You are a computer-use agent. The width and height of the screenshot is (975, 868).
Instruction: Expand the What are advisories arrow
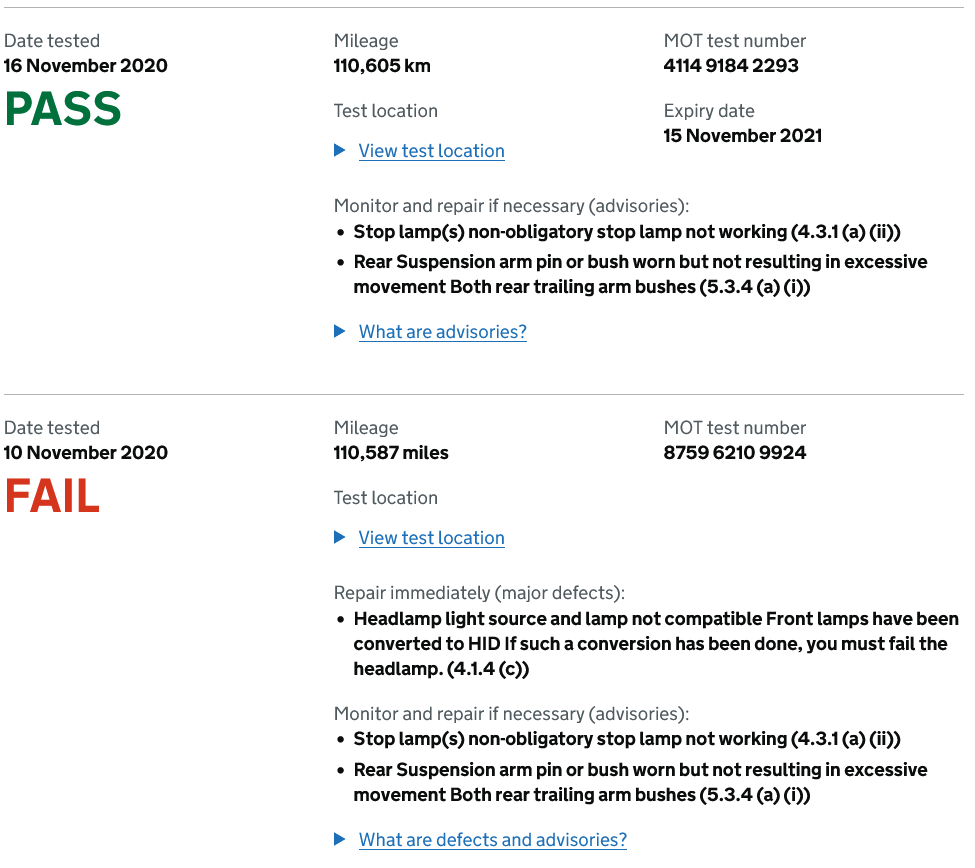tap(340, 331)
